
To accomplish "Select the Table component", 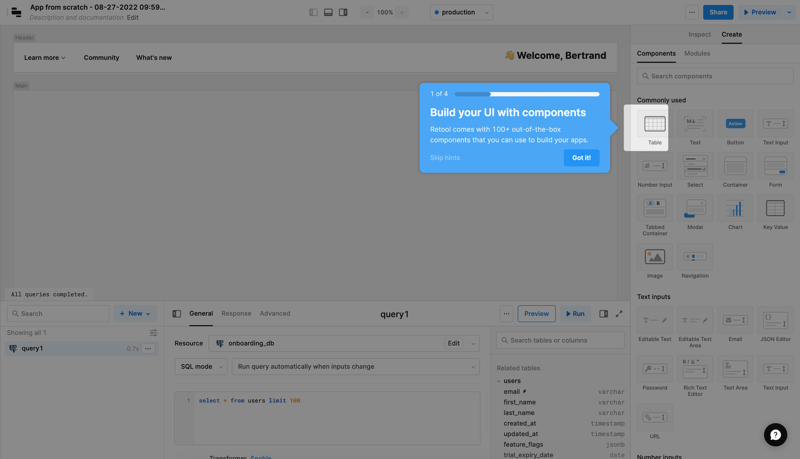I will click(x=655, y=128).
